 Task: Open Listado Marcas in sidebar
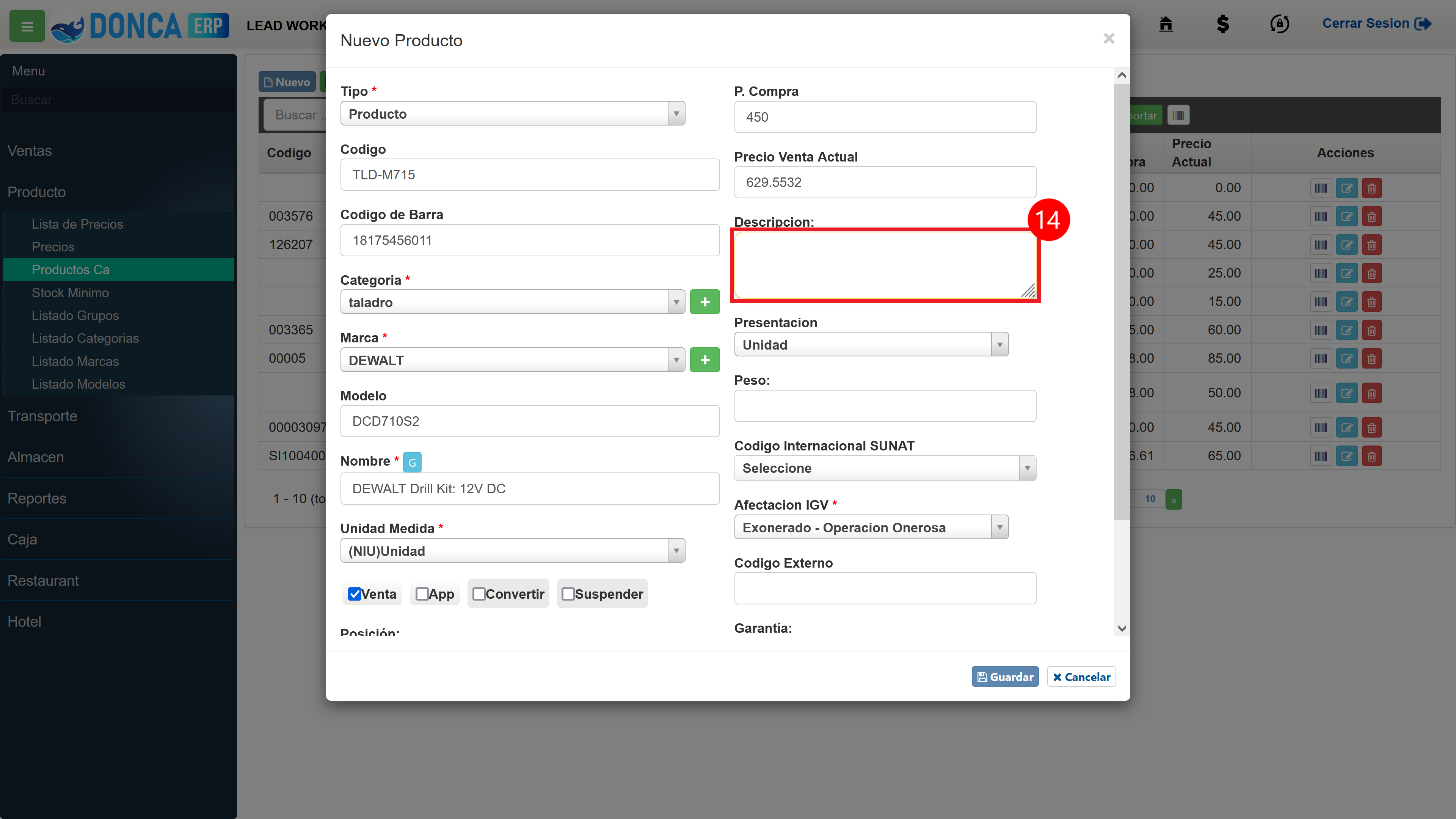tap(75, 361)
